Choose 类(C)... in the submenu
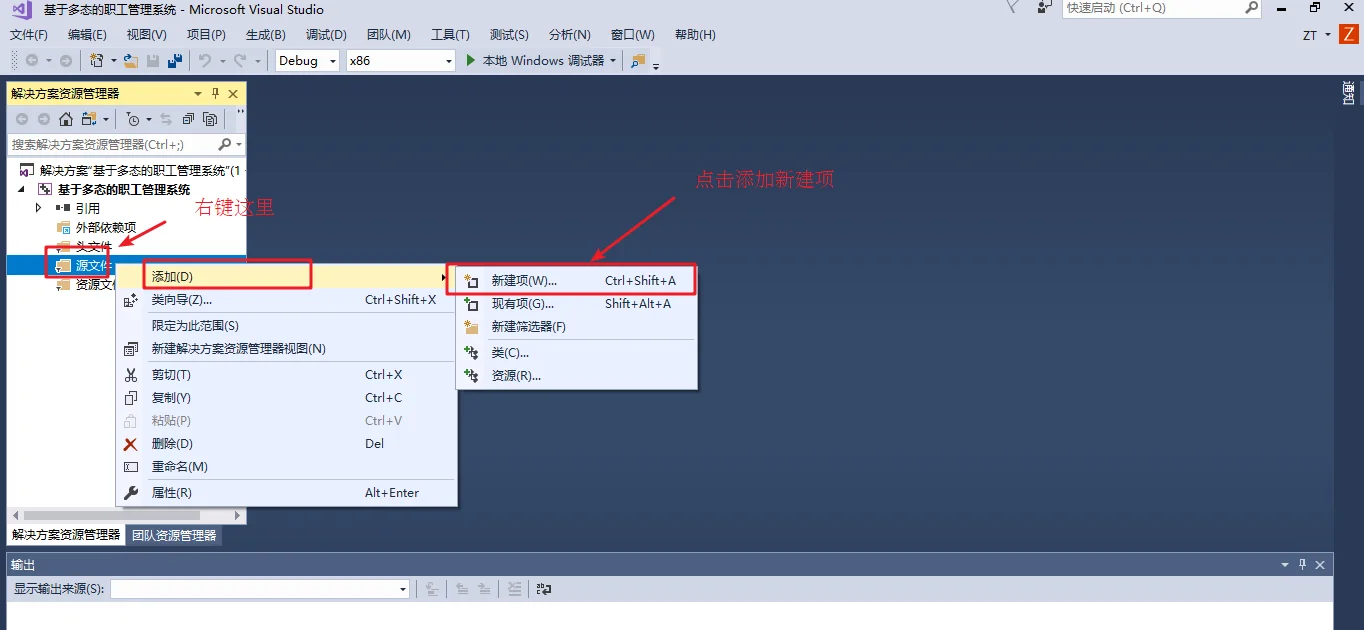 point(577,353)
